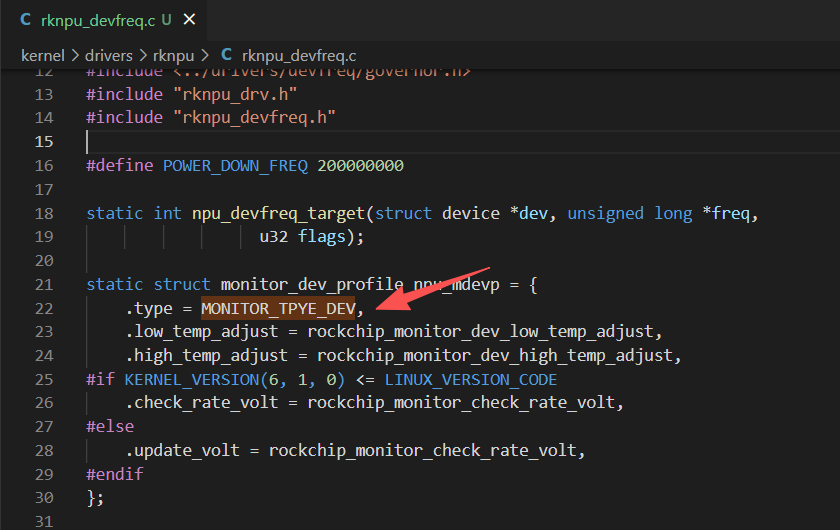
Task: Click monitor_dev_profile struct type name
Action: [312, 285]
